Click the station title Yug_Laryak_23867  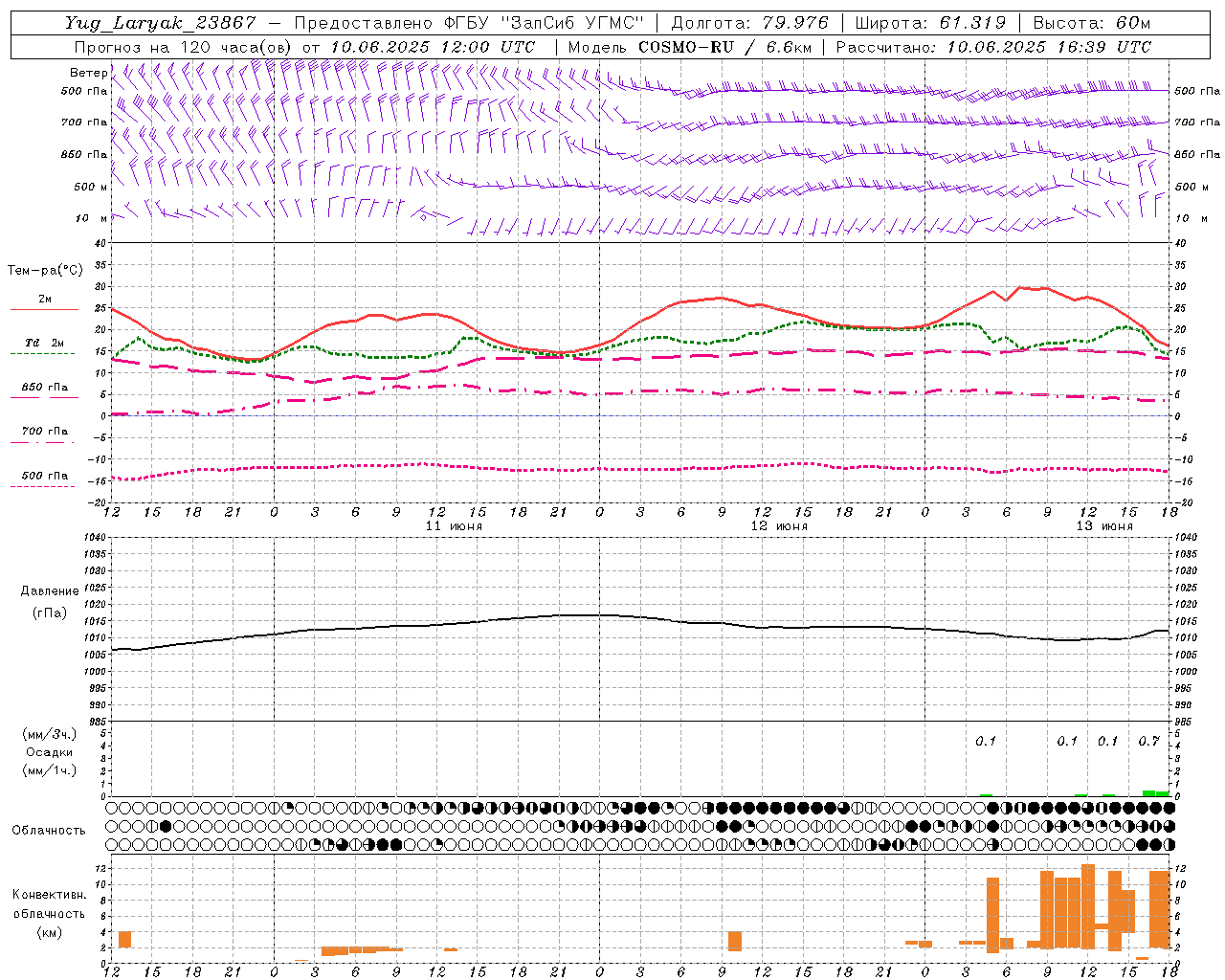162,23
